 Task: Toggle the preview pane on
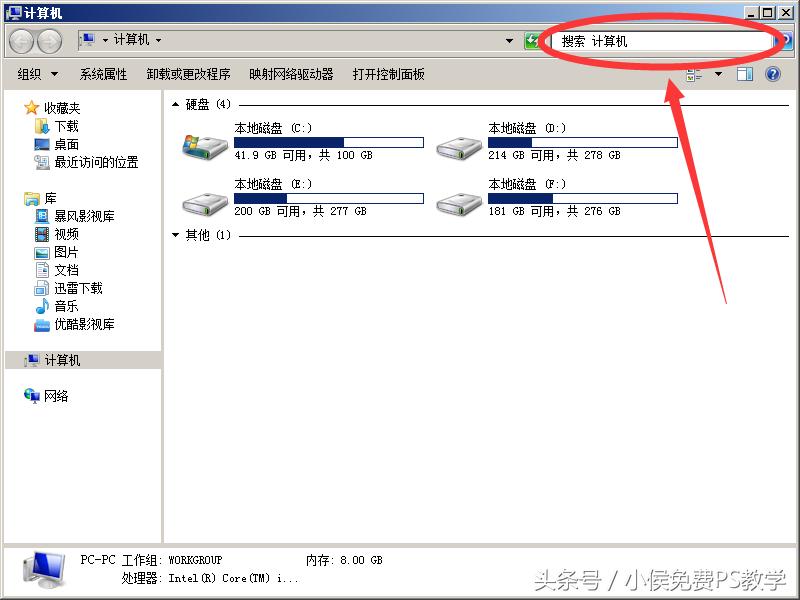click(x=744, y=73)
